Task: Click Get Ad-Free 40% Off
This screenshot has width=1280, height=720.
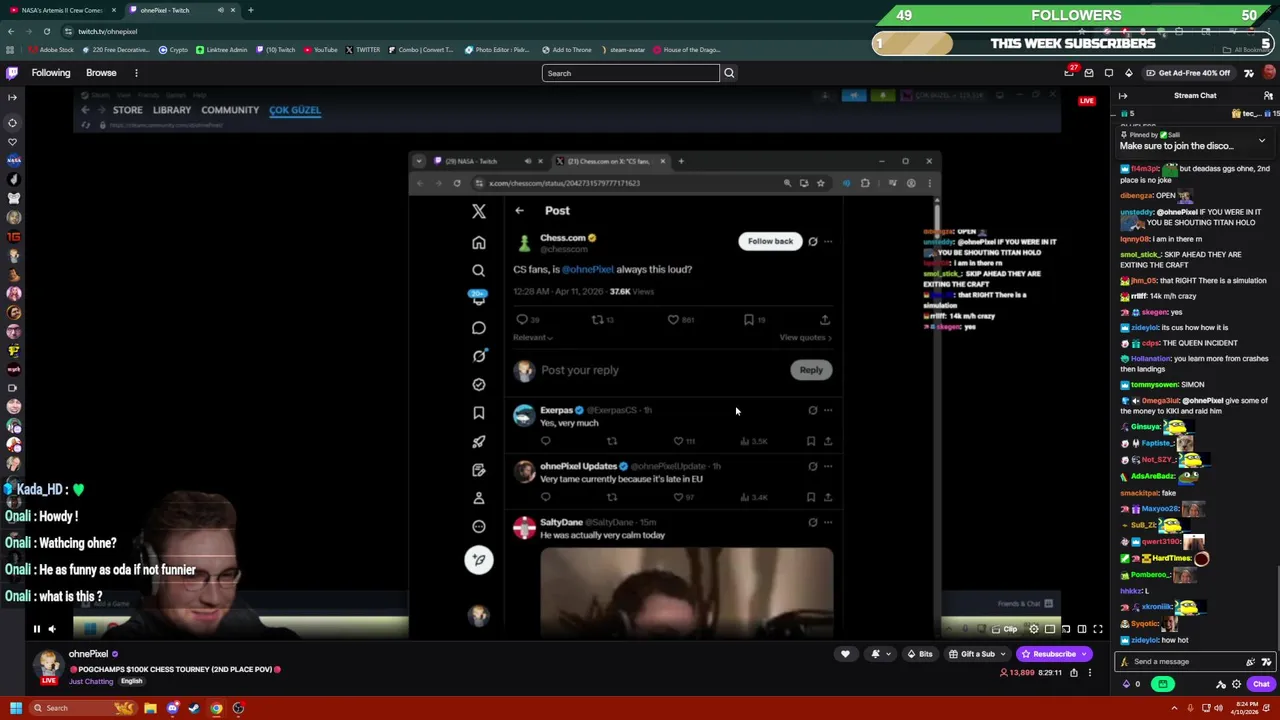Action: 1188,73
